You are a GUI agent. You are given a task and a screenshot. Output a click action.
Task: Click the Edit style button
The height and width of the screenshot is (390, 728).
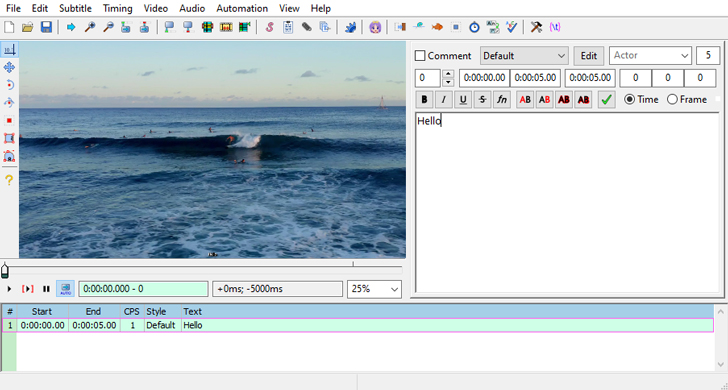coord(589,56)
